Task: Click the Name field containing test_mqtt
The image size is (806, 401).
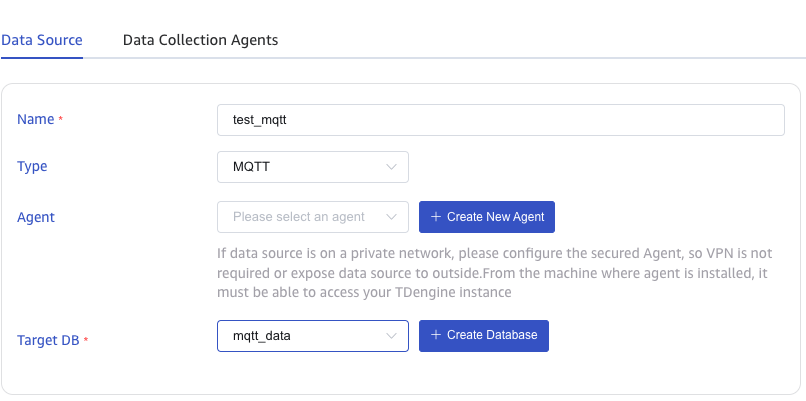Action: point(500,119)
